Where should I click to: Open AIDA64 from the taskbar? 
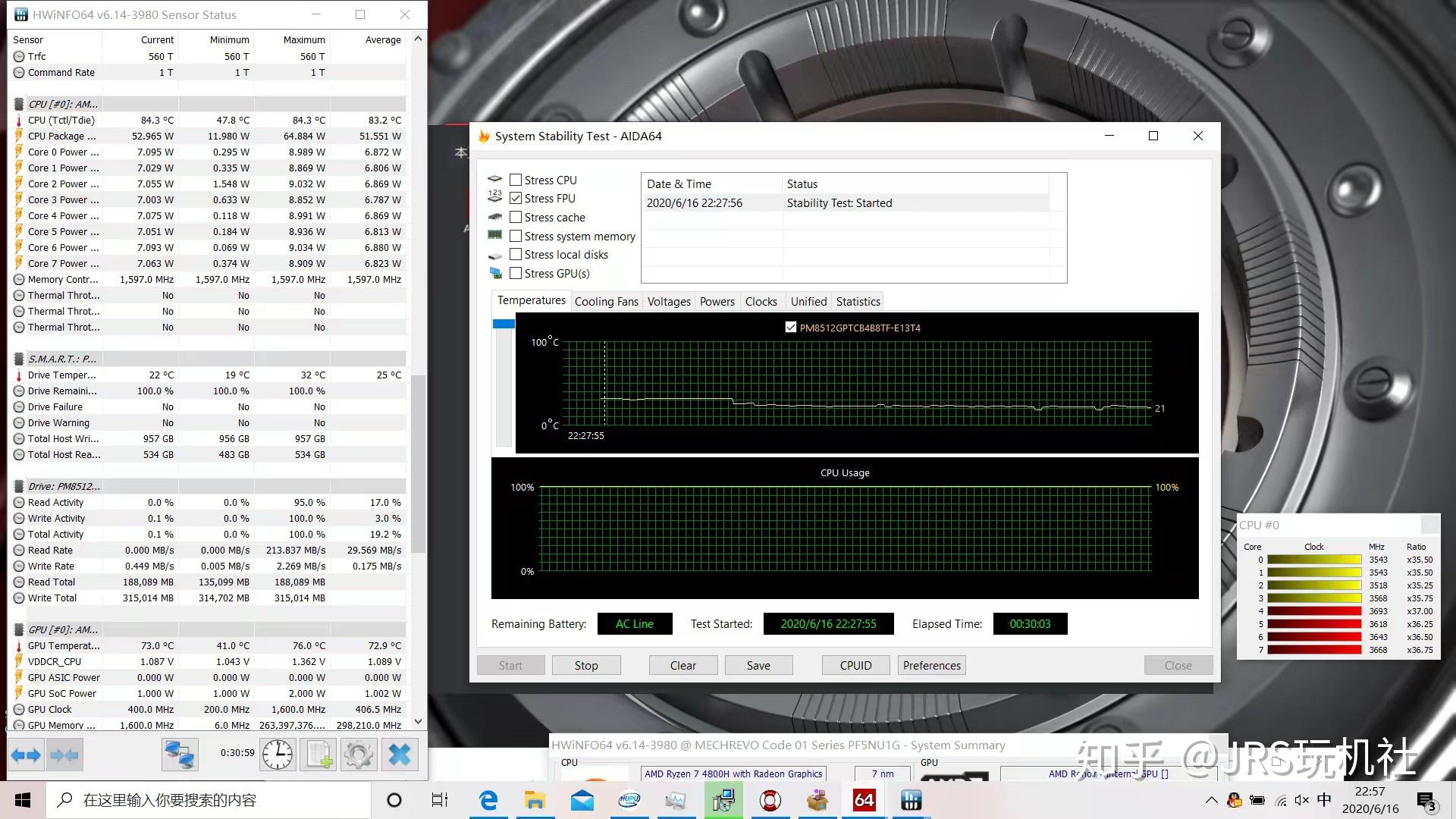(864, 800)
